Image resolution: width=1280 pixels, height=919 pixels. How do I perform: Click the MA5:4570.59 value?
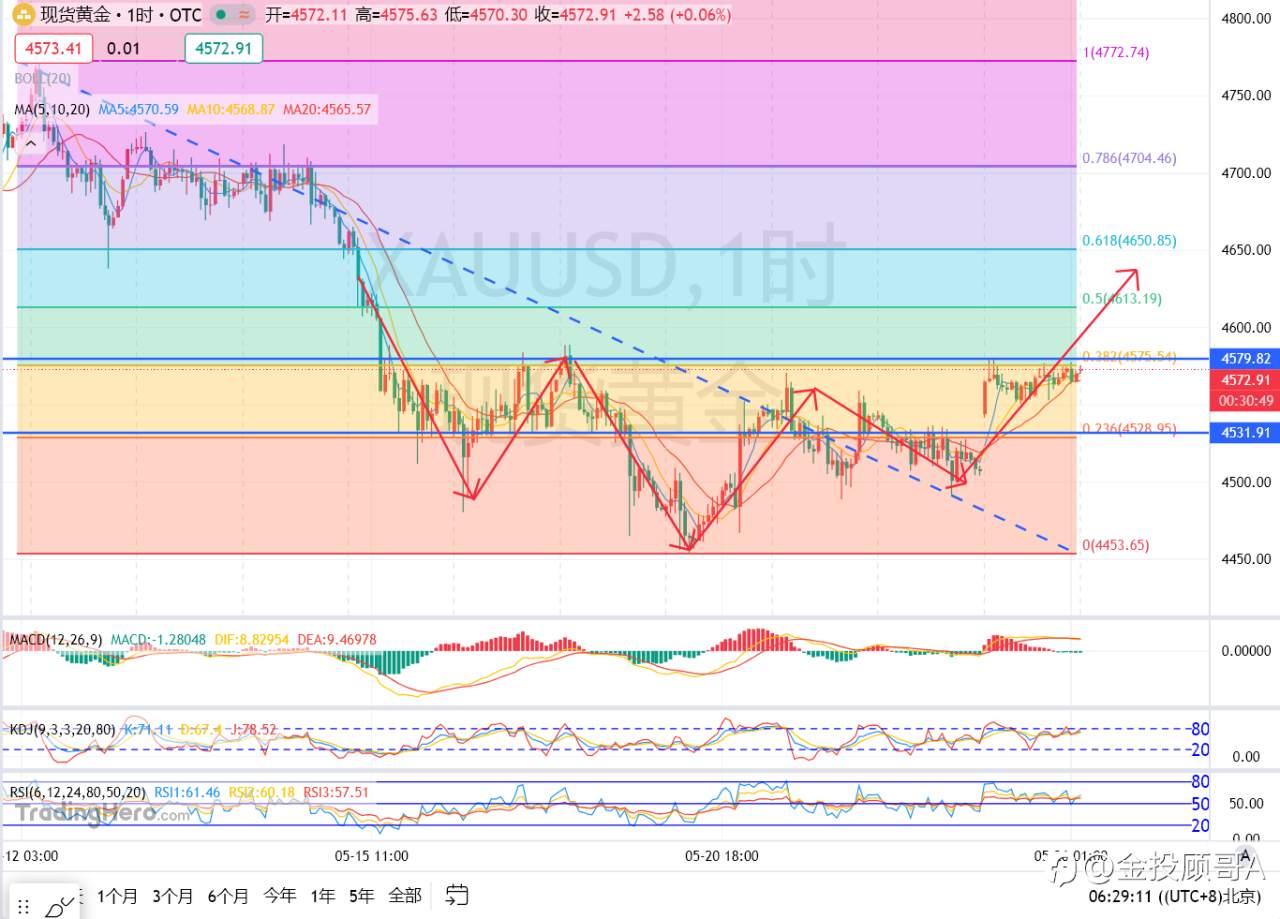[138, 109]
